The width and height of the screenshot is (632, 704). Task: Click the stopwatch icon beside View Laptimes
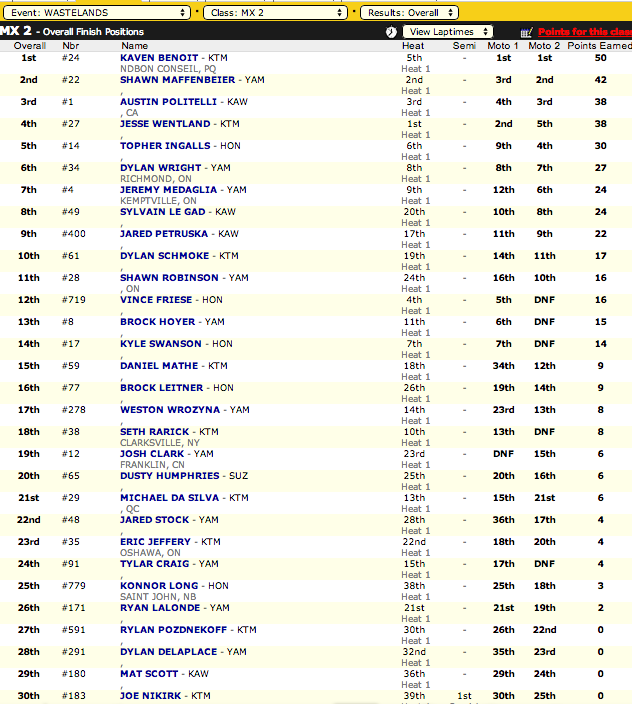pos(389,32)
